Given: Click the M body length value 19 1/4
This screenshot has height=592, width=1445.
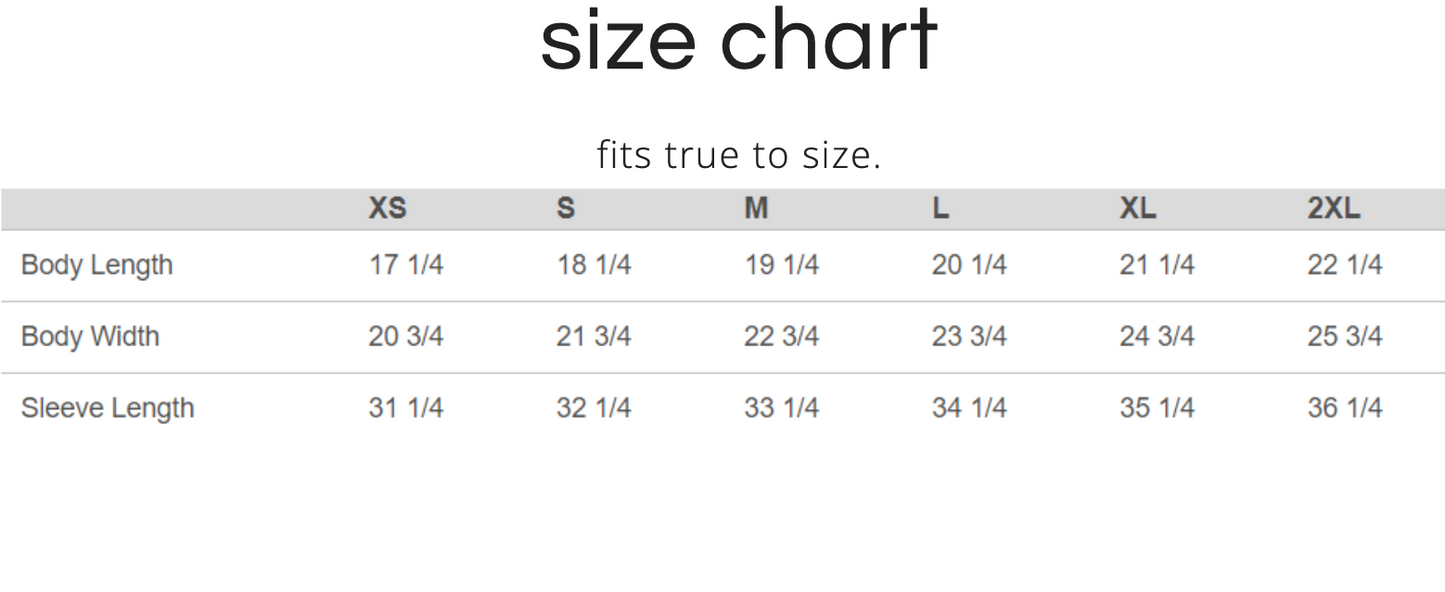Looking at the screenshot, I should [x=781, y=265].
